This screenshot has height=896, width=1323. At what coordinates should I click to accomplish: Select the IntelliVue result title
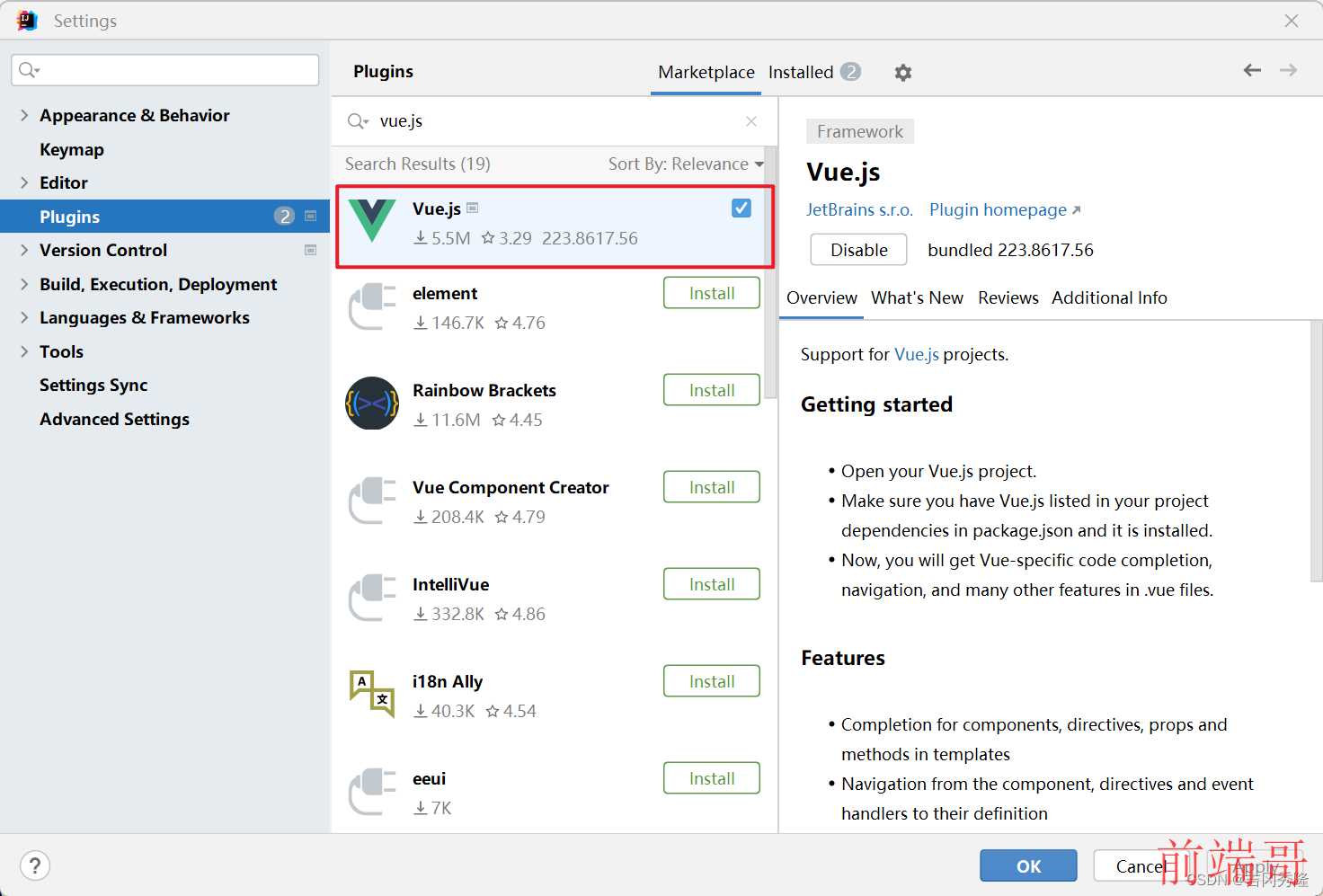[x=451, y=584]
